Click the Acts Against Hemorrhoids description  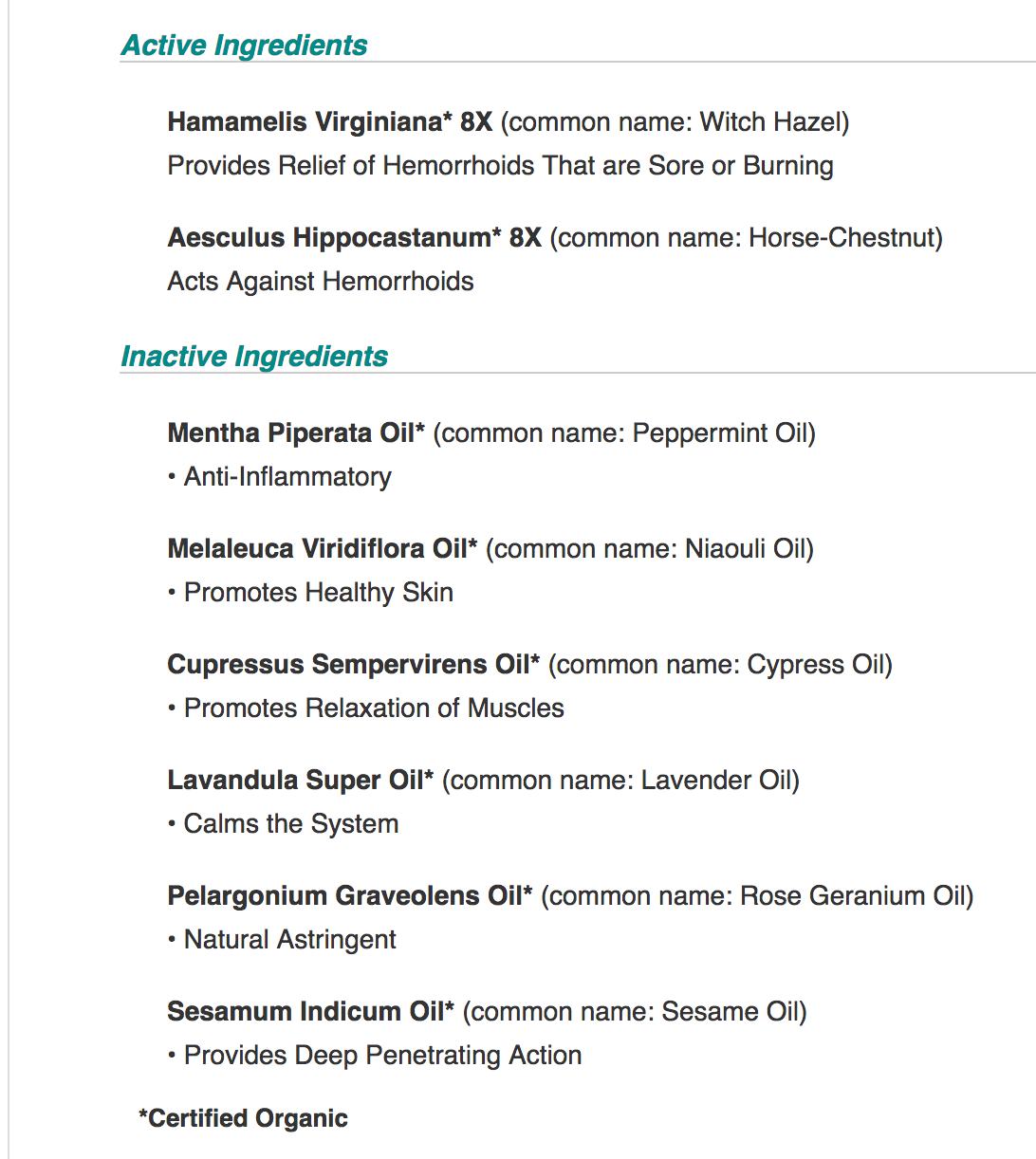[x=321, y=282]
